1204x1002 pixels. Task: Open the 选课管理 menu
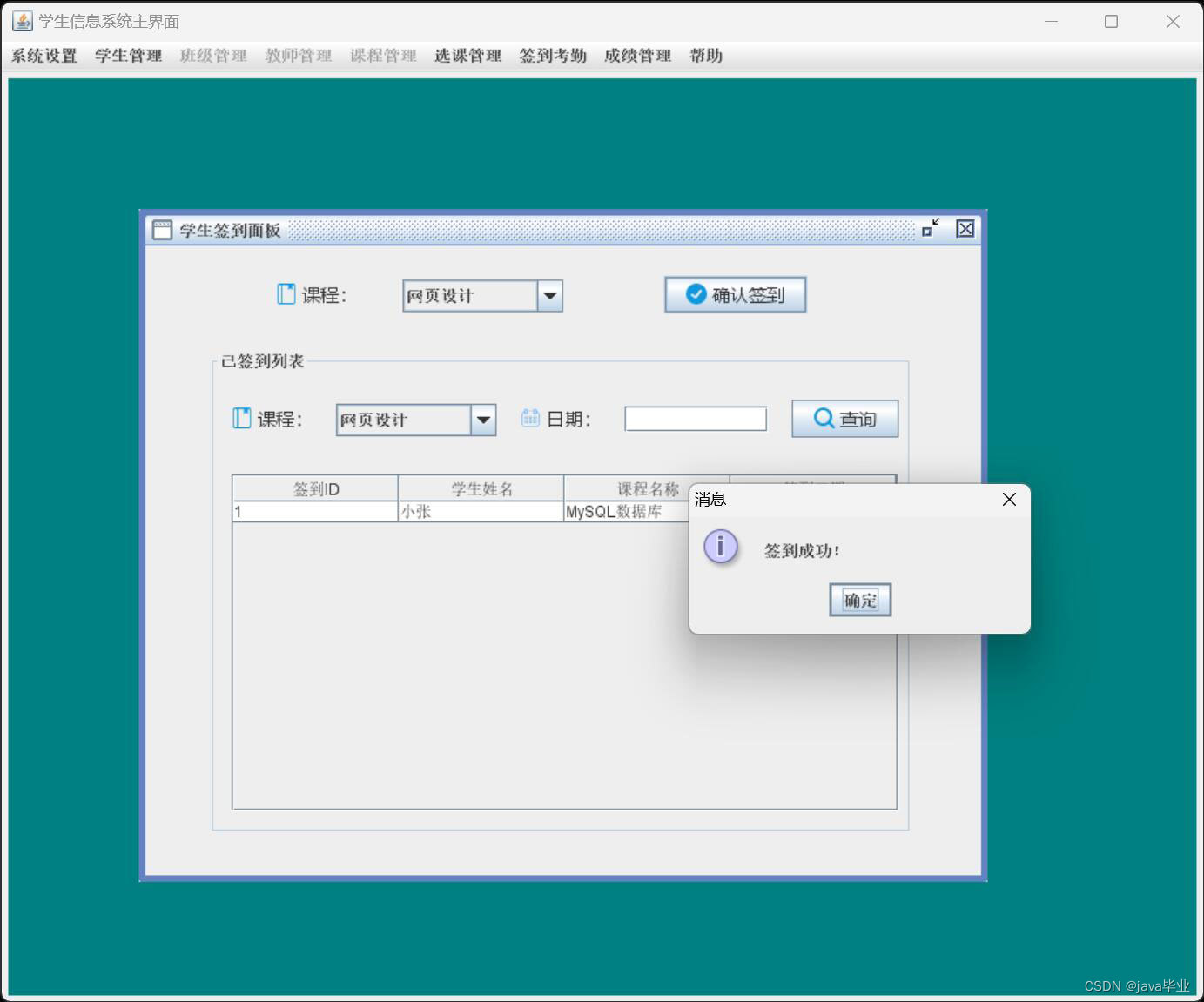467,56
